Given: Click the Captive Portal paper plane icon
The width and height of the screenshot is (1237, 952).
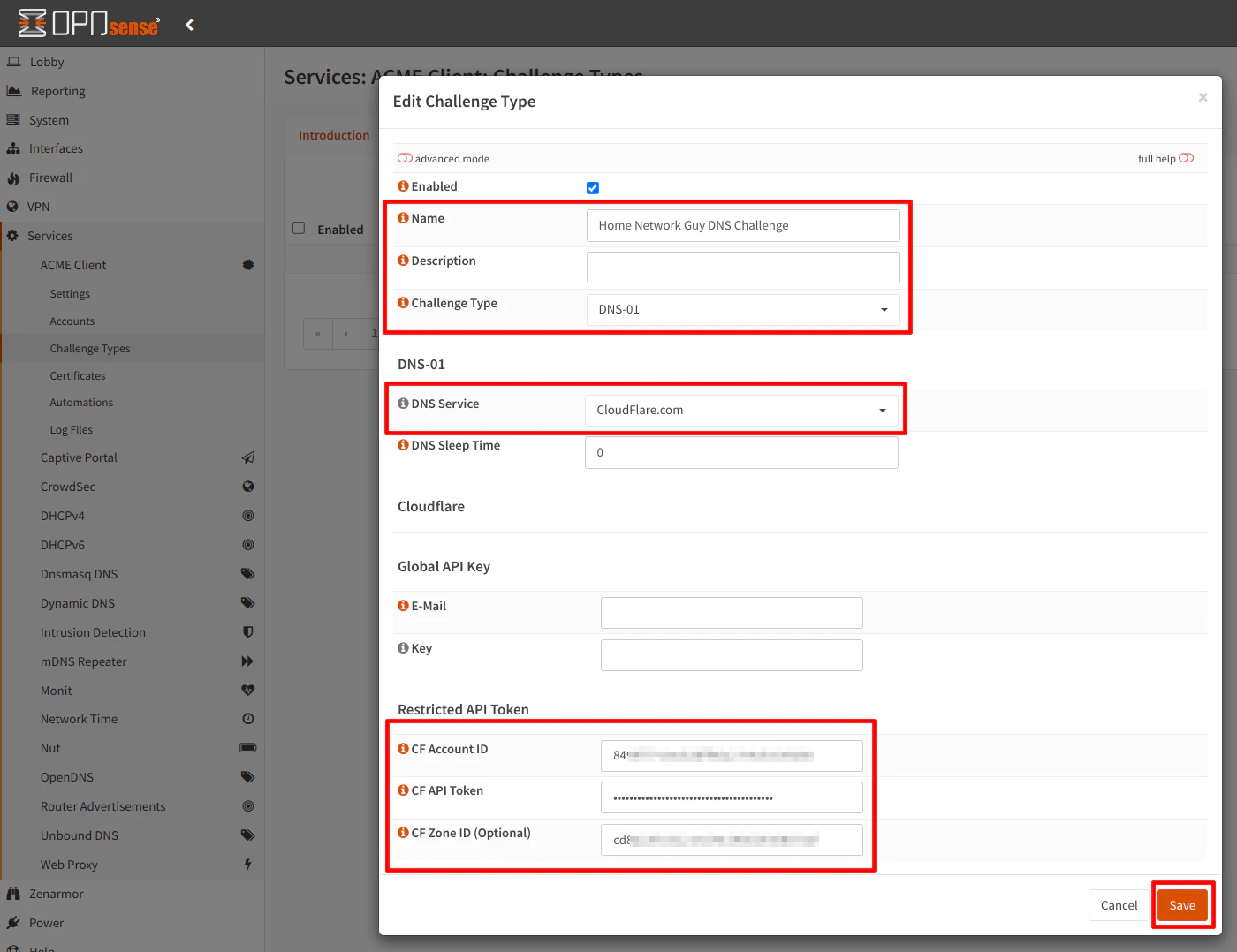Looking at the screenshot, I should [248, 457].
